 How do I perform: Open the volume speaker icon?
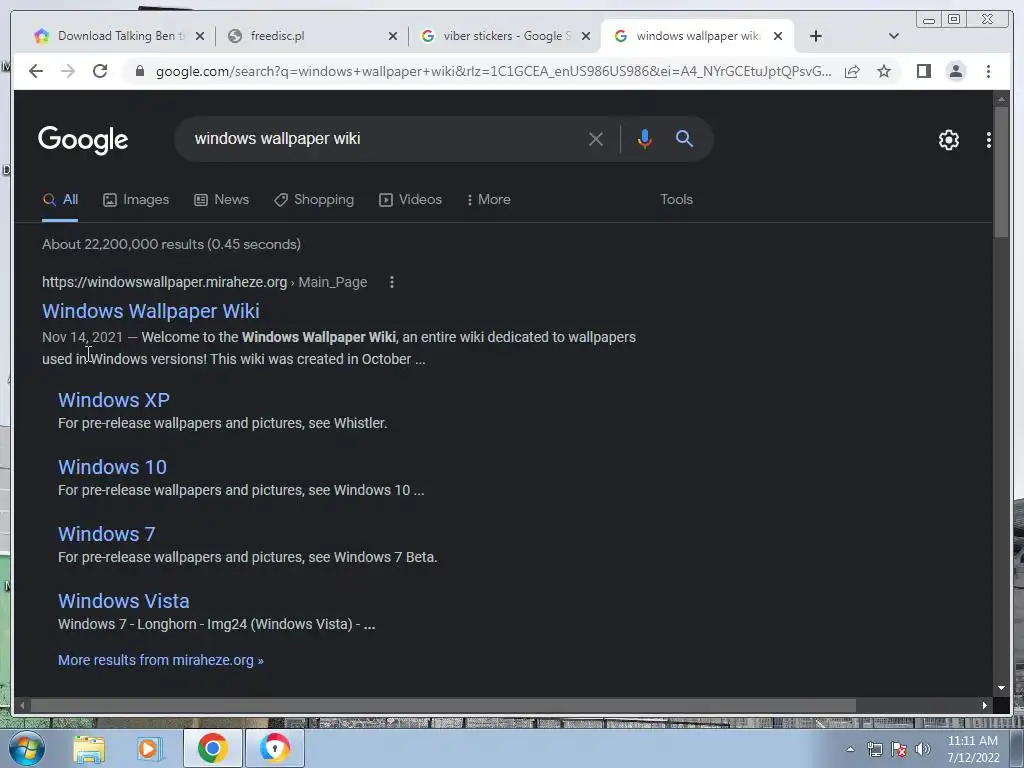[x=923, y=750]
